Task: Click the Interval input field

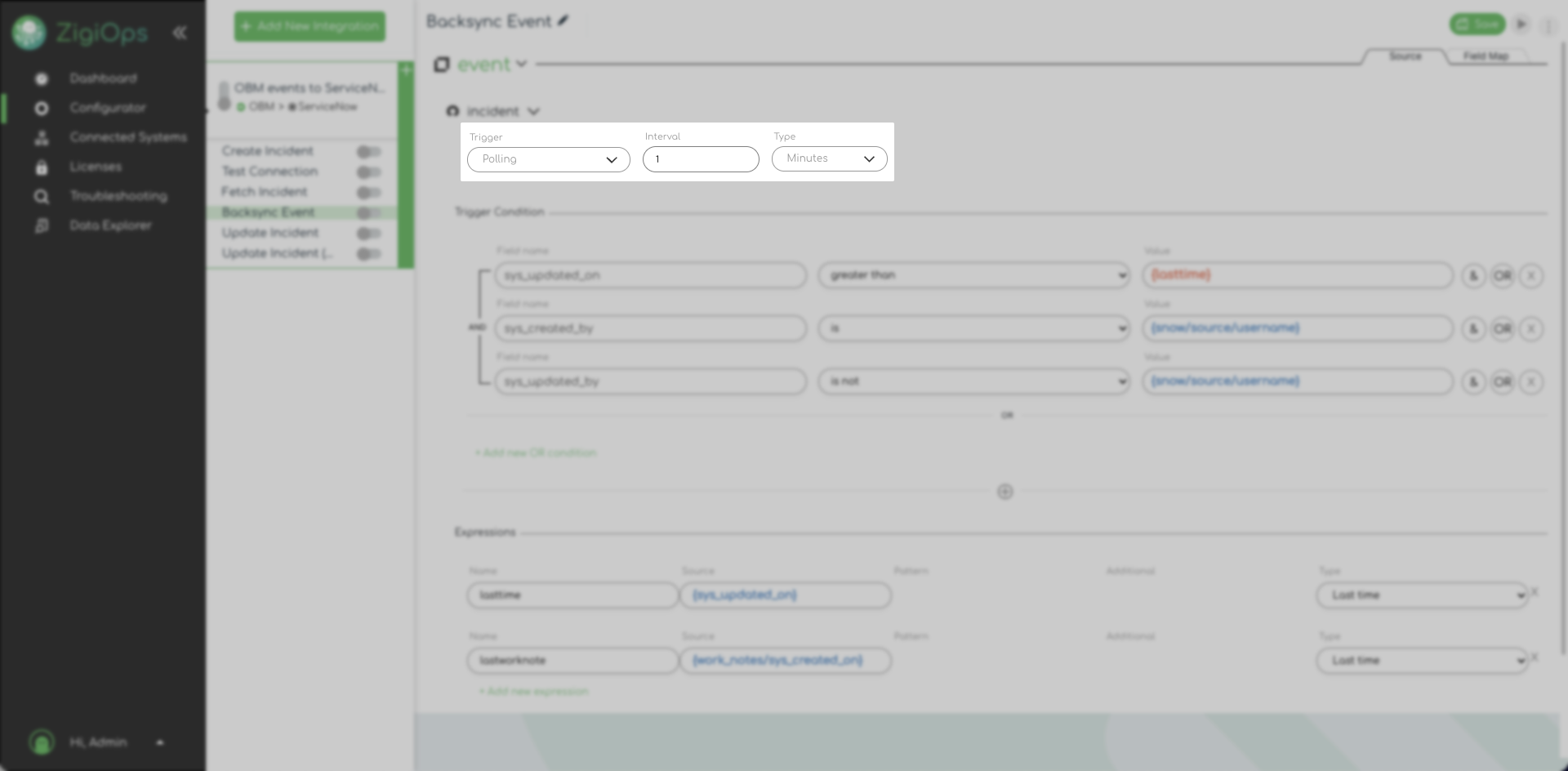Action: tap(701, 159)
